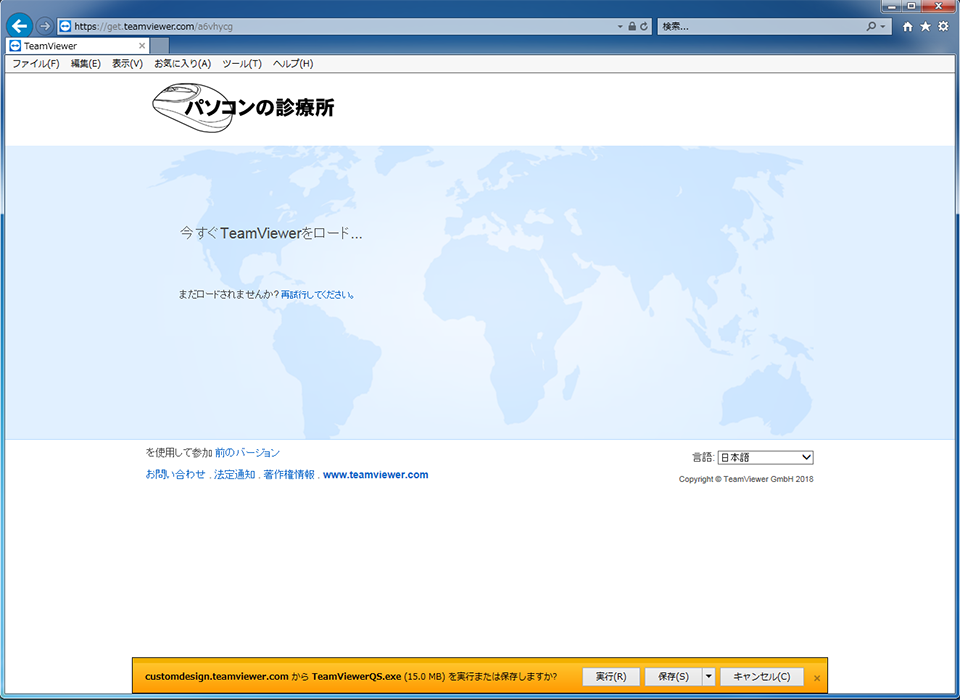Screen dimensions: 960x700
Task: Open browser tools gear icon
Action: (943, 26)
